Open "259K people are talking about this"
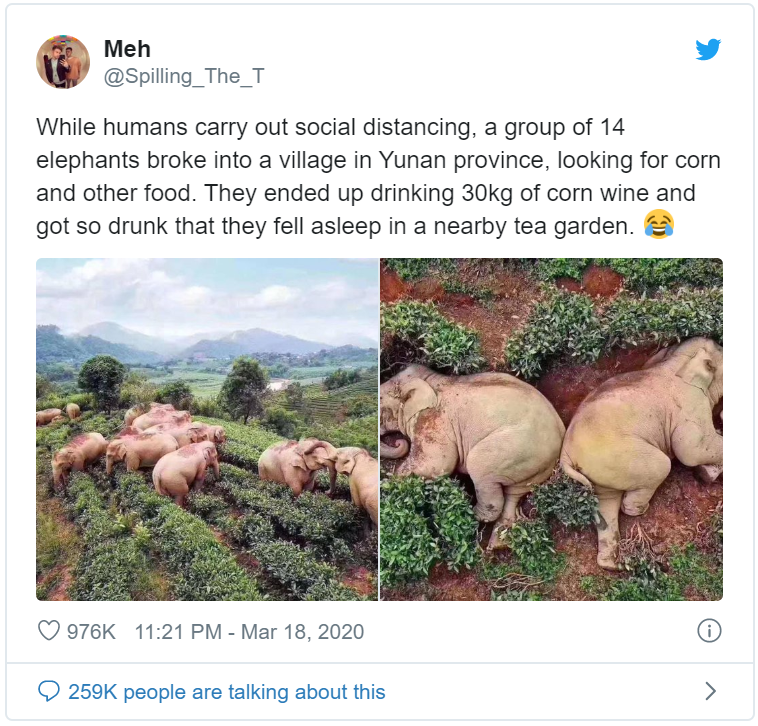Viewport: 758px width, 726px height. pos(227,692)
